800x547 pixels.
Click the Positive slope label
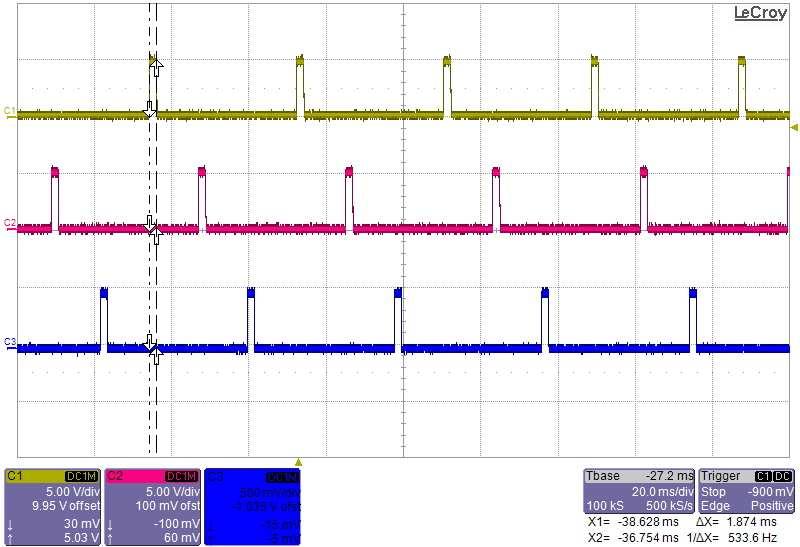771,506
